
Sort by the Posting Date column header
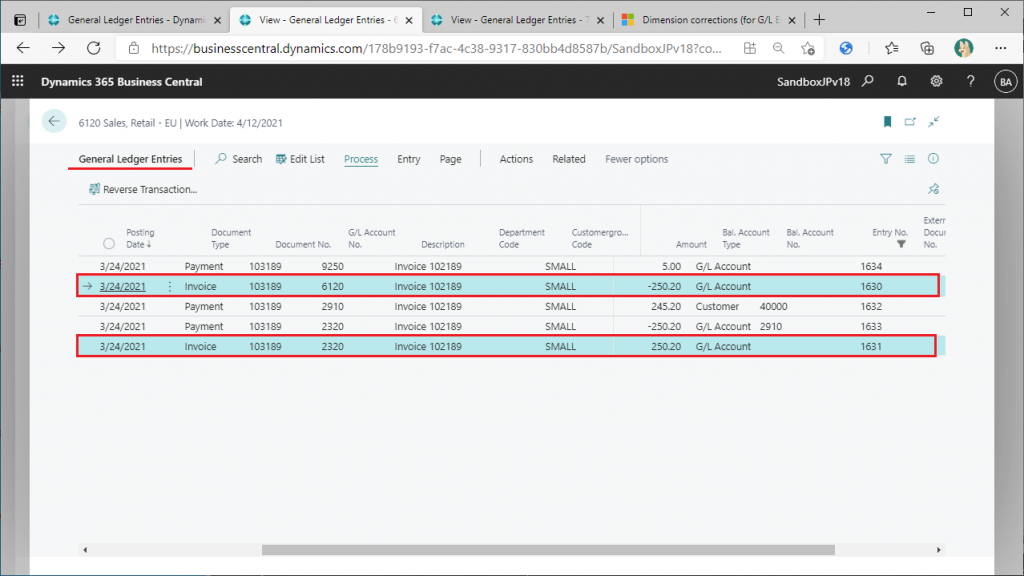140,238
